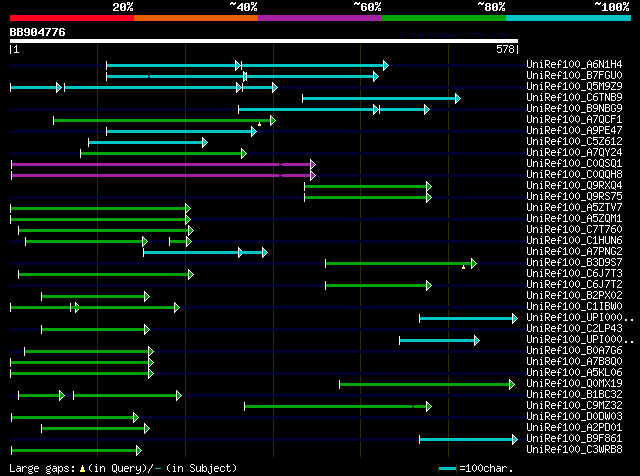This screenshot has height=476, width=640.
Task: Click the UniRef100_B3D9S7 label
Action: tap(574, 263)
